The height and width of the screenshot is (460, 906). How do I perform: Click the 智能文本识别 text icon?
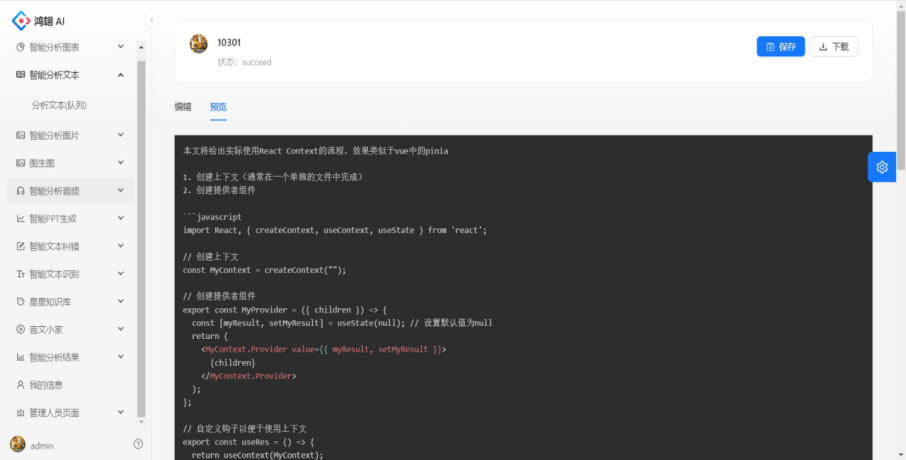pyautogui.click(x=20, y=274)
